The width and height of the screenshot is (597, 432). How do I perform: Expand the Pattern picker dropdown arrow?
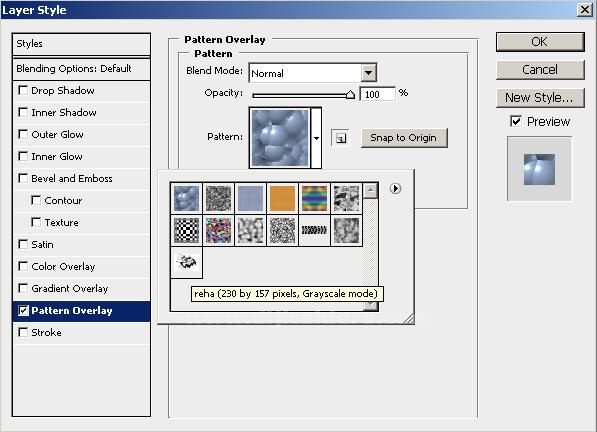(x=316, y=138)
